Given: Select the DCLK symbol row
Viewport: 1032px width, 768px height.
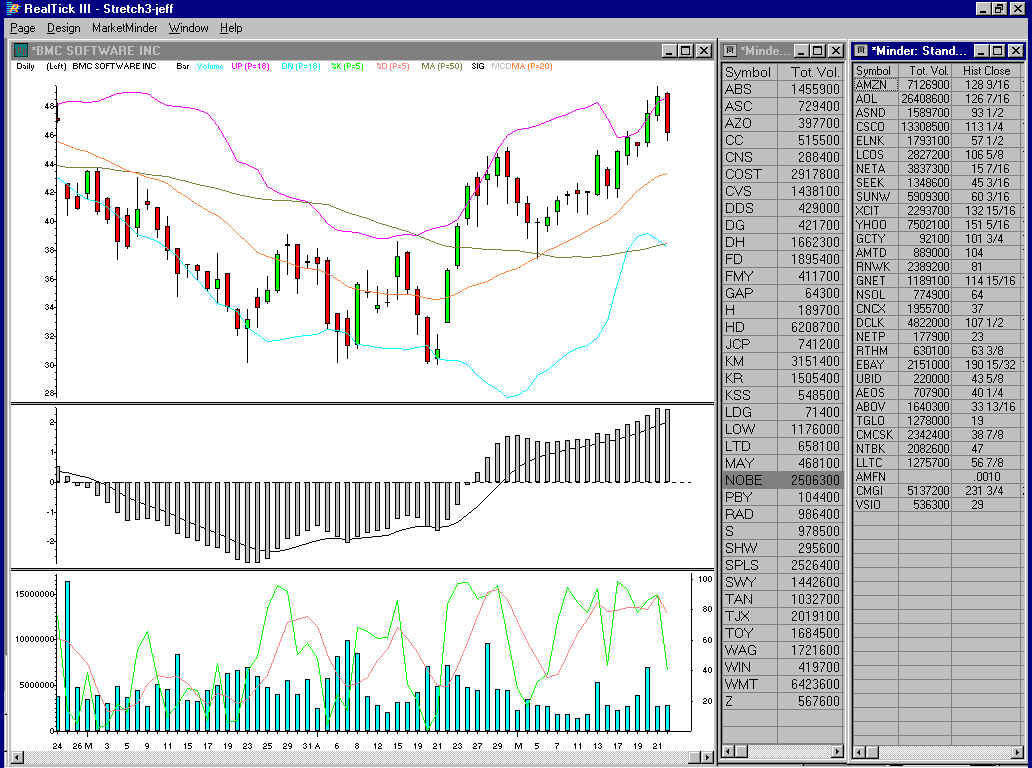Looking at the screenshot, I should pyautogui.click(x=938, y=322).
